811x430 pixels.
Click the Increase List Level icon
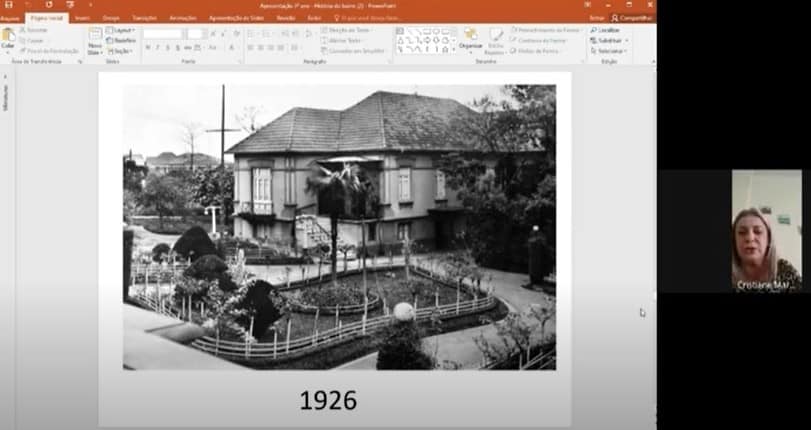(294, 34)
